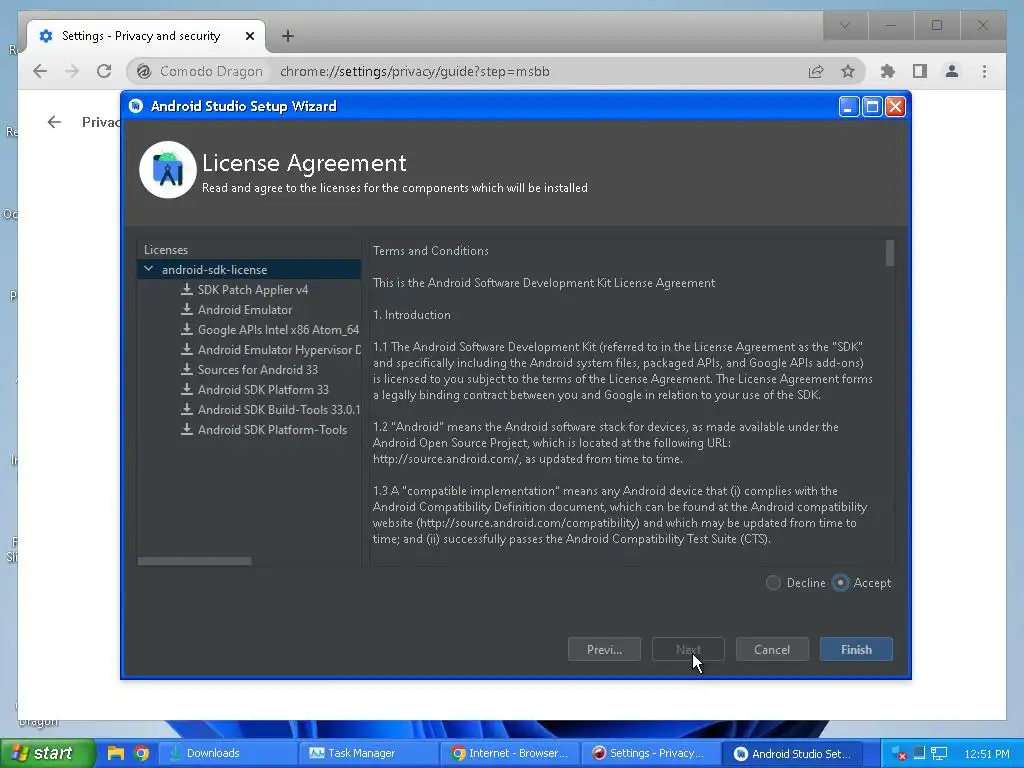Click download icon beside Android SDK Platform 33
Viewport: 1024px width, 768px height.
point(187,389)
